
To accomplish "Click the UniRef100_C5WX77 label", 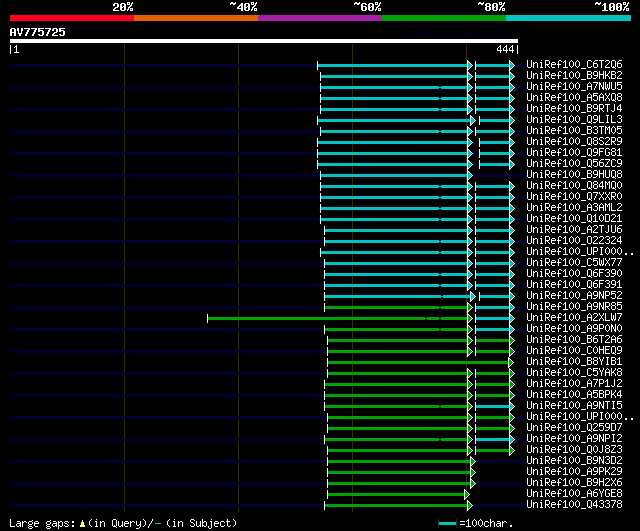I will pos(574,263).
